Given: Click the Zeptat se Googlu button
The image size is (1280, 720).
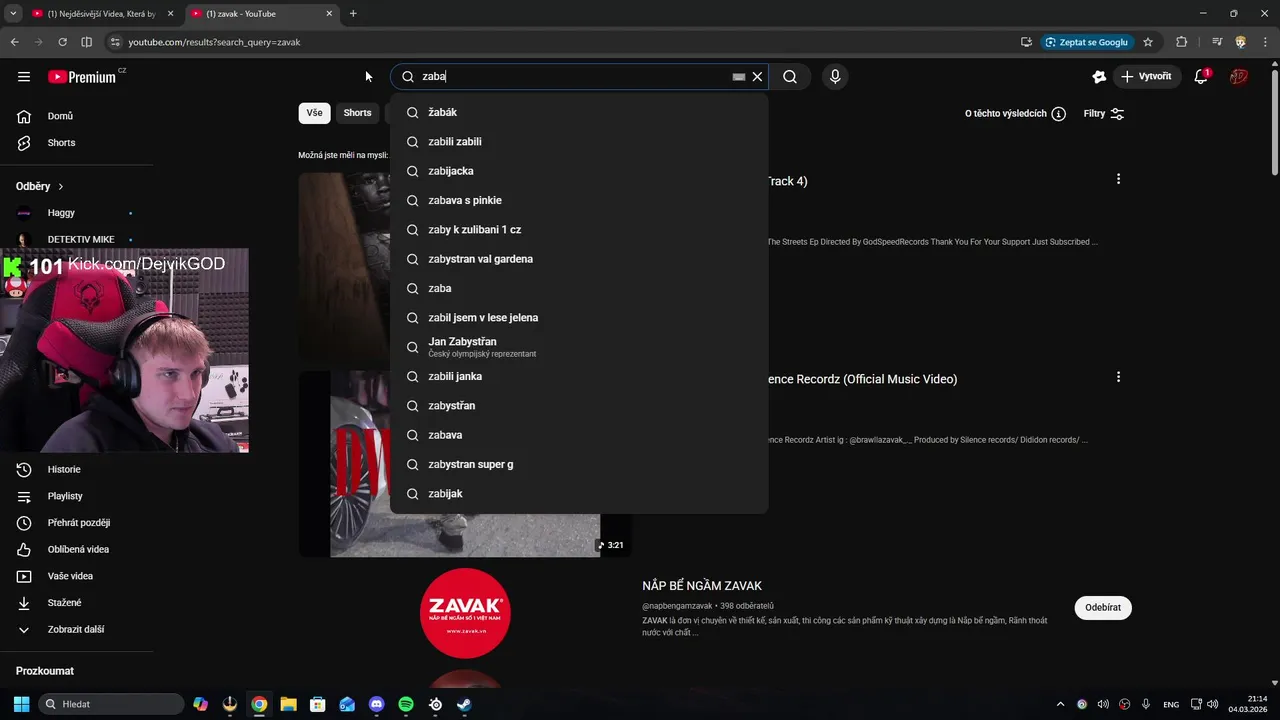Looking at the screenshot, I should click(1087, 42).
